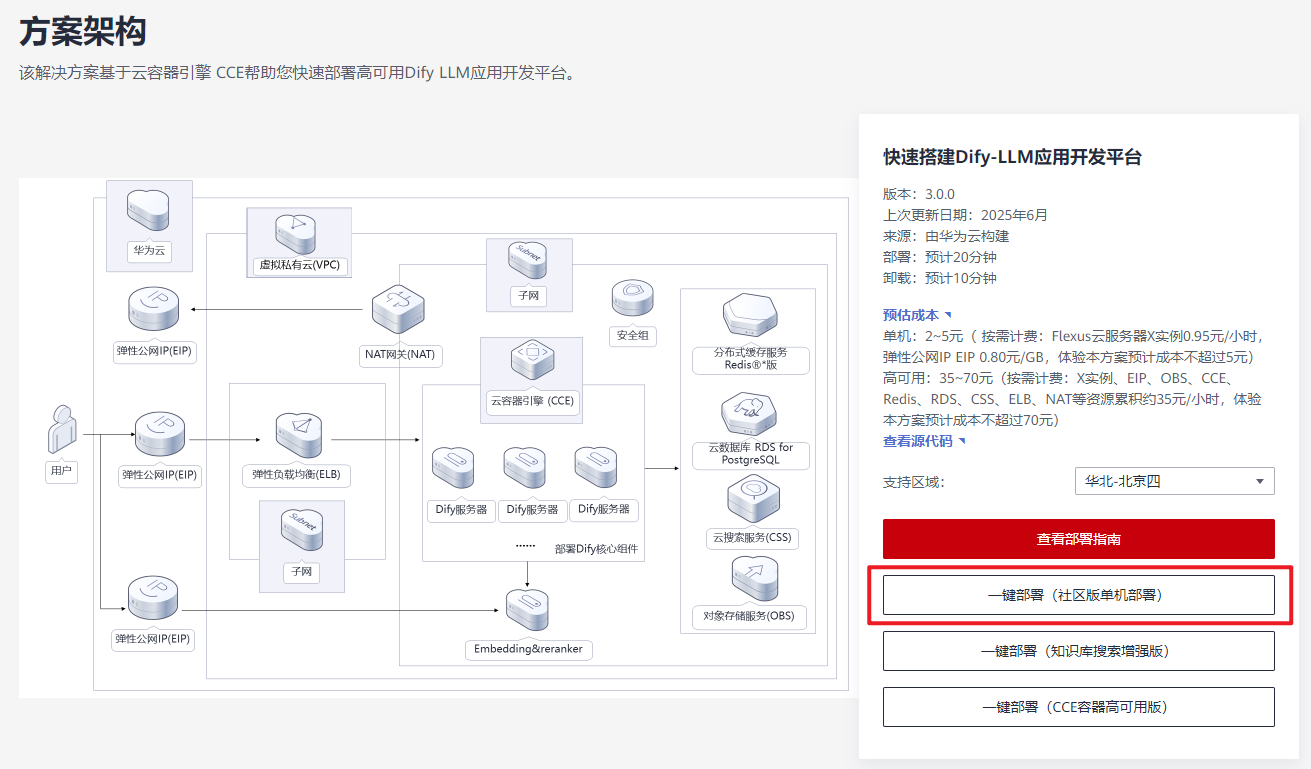Click 一键部署（CCE容器高可用版）button
This screenshot has height=769, width=1311.
[1079, 707]
